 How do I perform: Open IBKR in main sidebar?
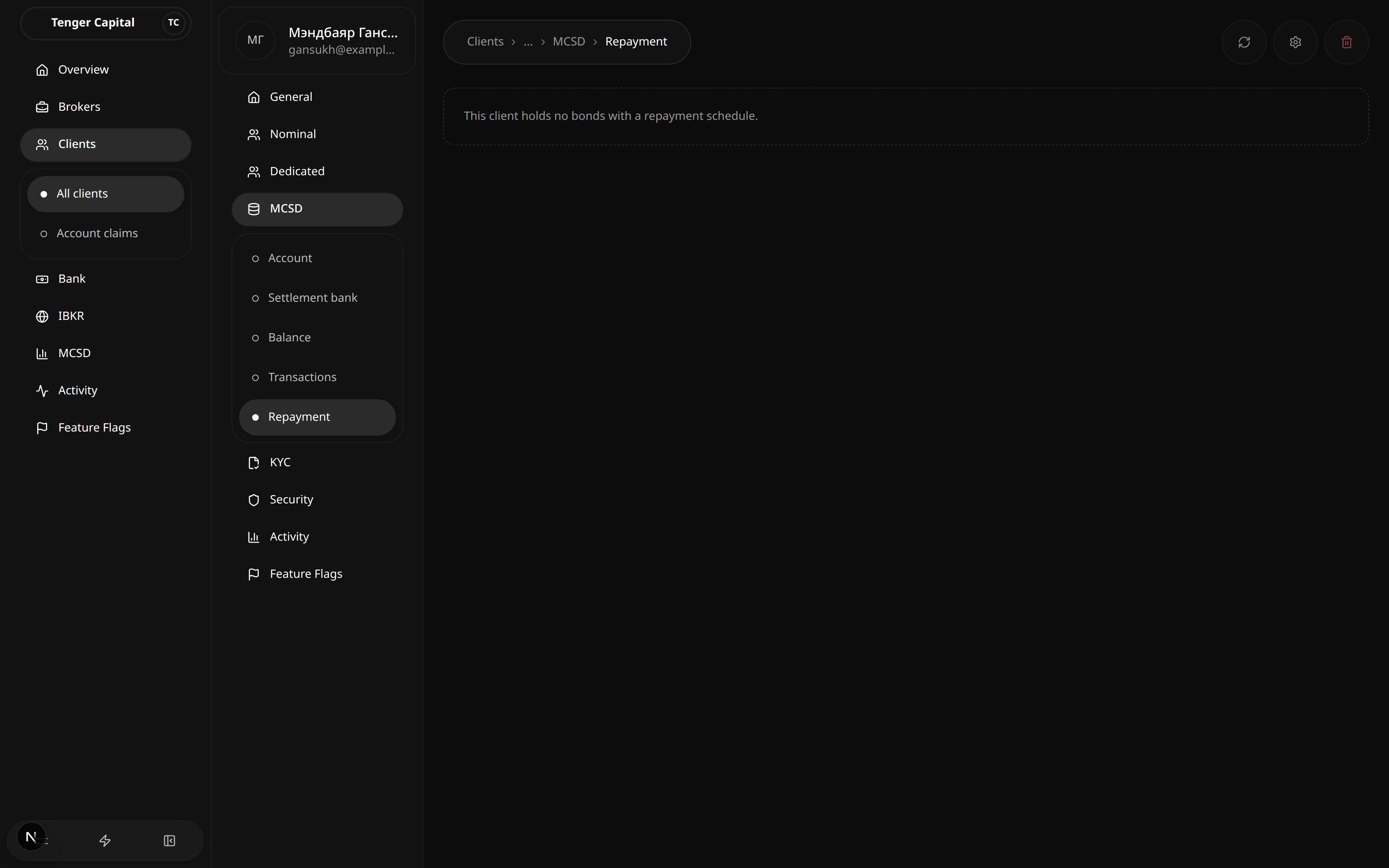tap(105, 316)
